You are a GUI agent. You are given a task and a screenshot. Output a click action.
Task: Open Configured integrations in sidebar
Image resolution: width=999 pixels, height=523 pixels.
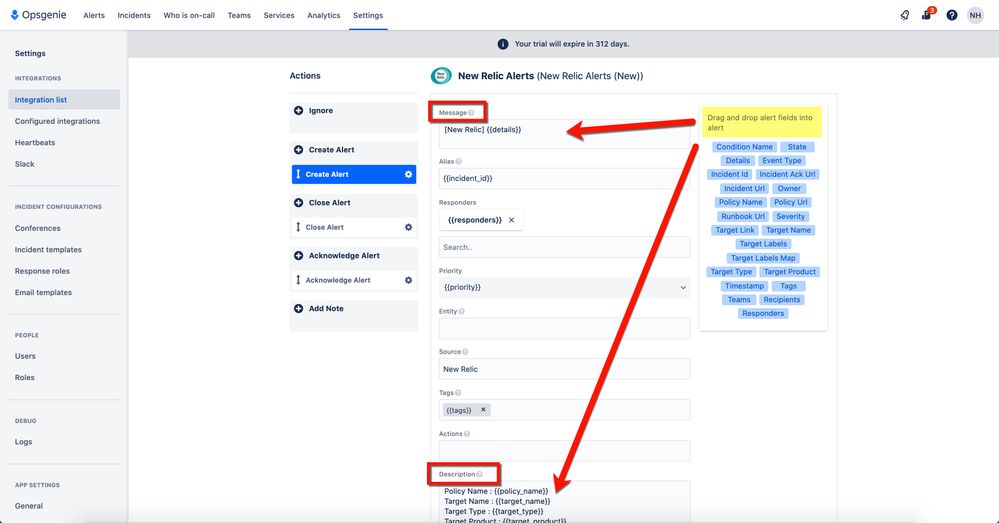(57, 121)
